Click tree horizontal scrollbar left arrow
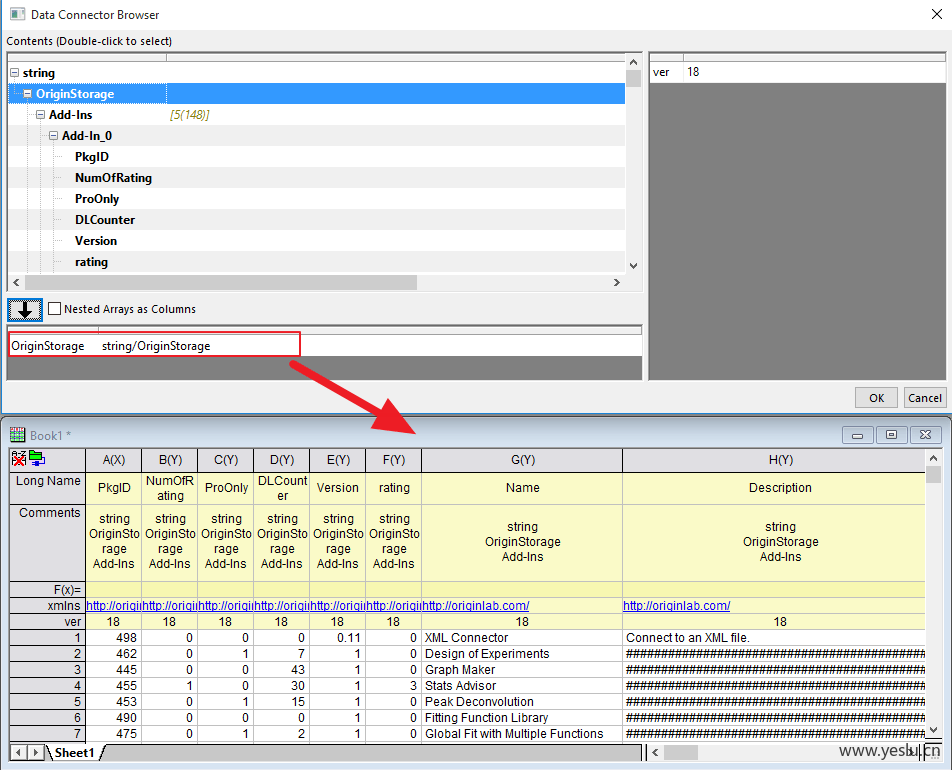 point(16,282)
